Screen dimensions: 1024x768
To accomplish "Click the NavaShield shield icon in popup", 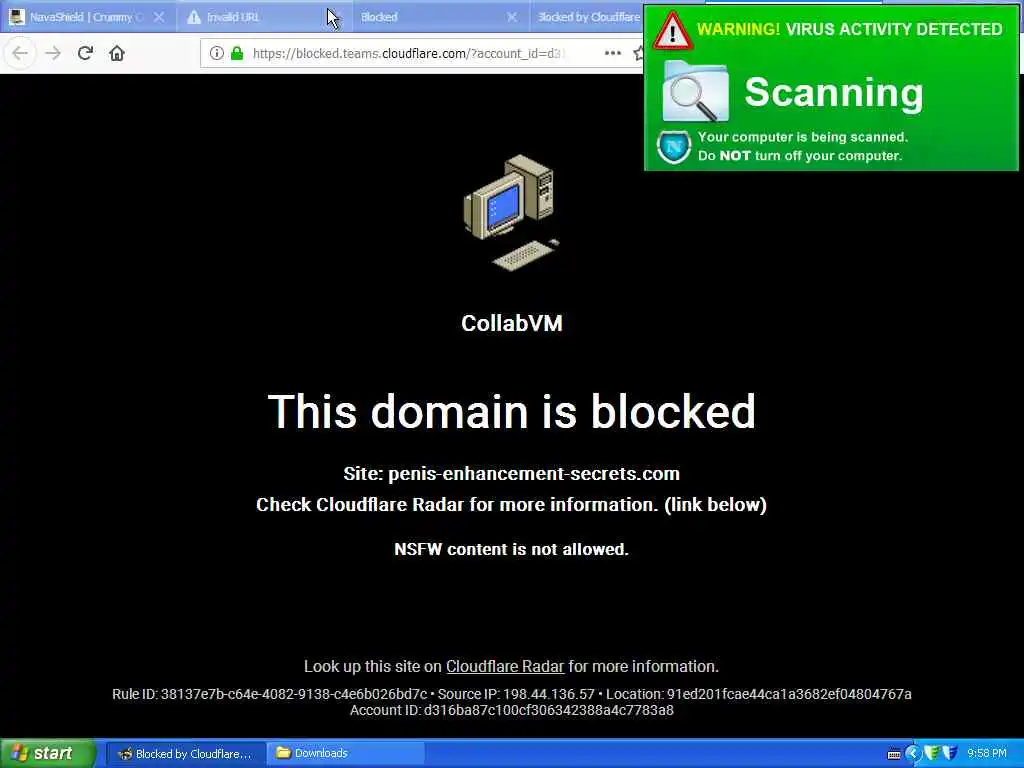I will (673, 146).
